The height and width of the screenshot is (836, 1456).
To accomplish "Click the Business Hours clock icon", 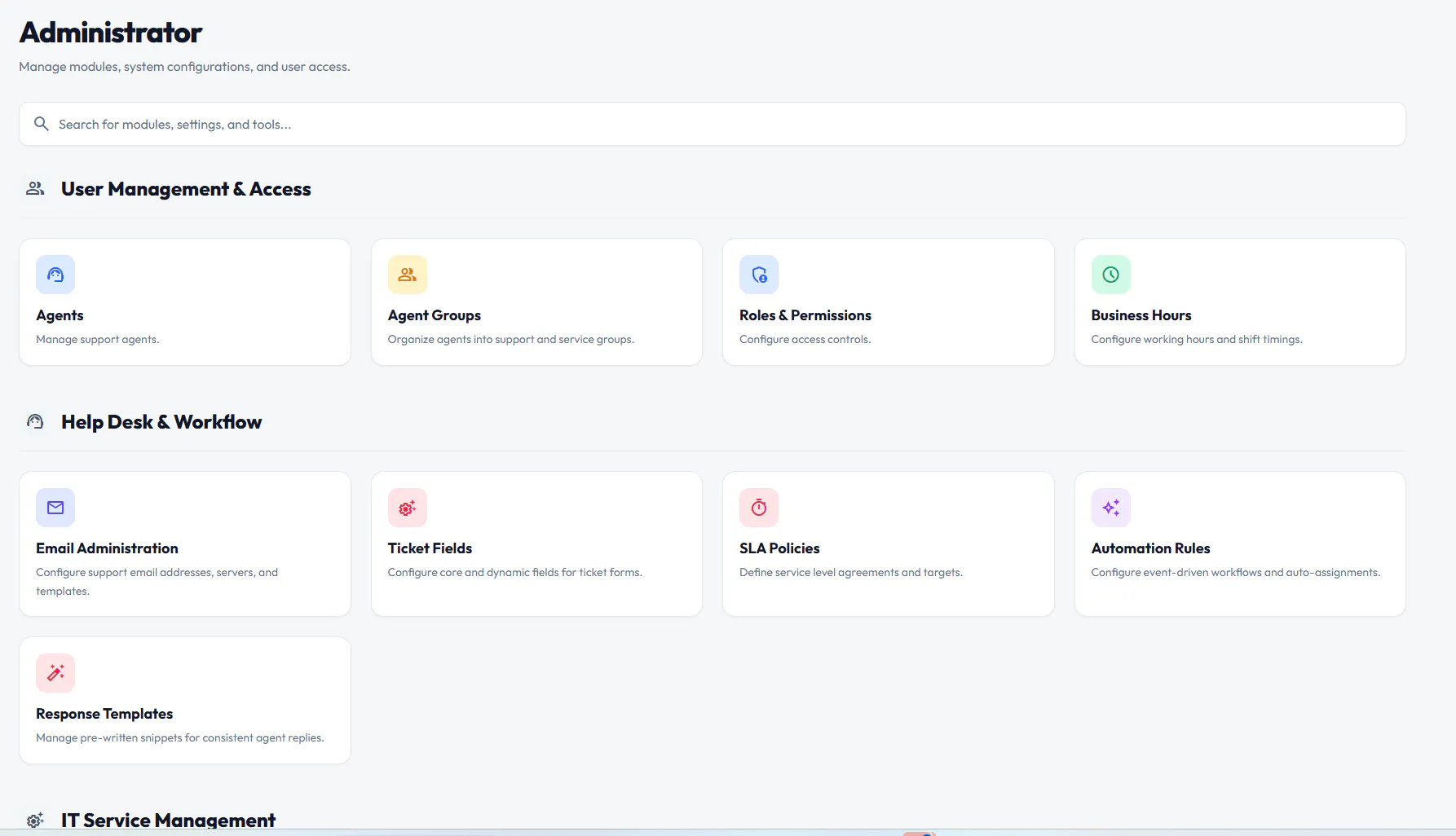I will 1111,275.
